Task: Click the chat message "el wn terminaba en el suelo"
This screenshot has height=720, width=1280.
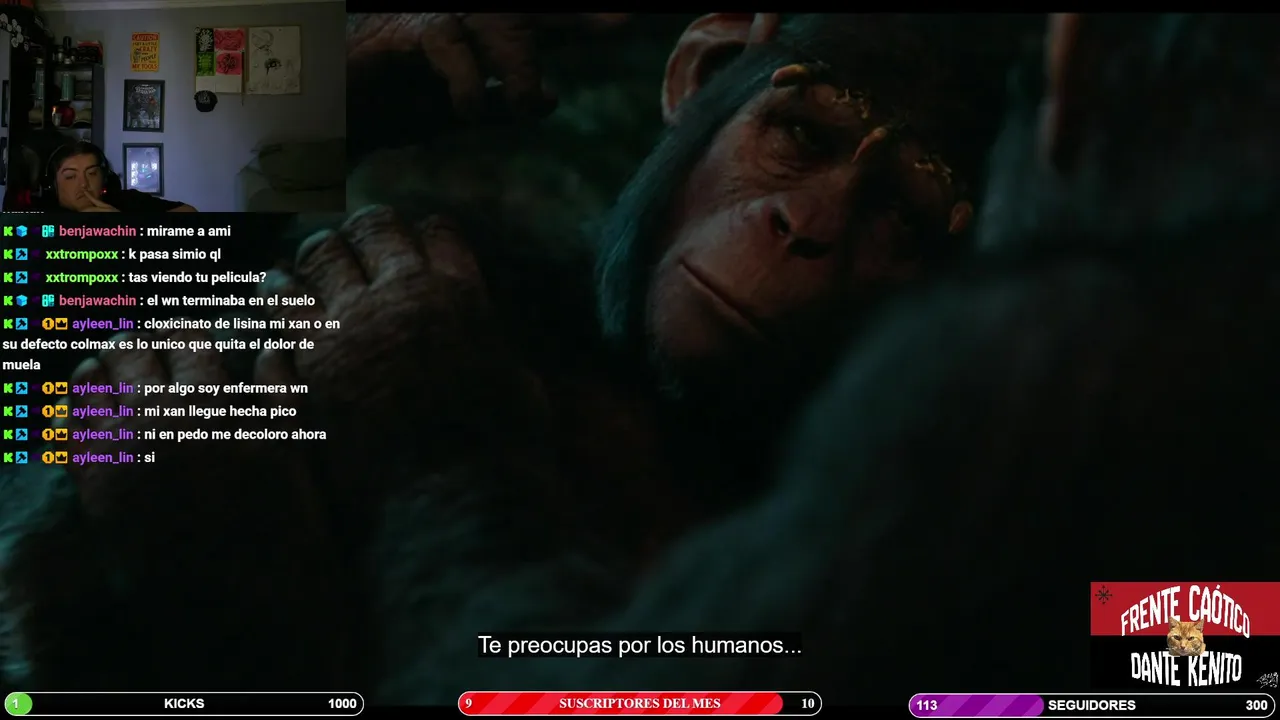Action: click(231, 300)
